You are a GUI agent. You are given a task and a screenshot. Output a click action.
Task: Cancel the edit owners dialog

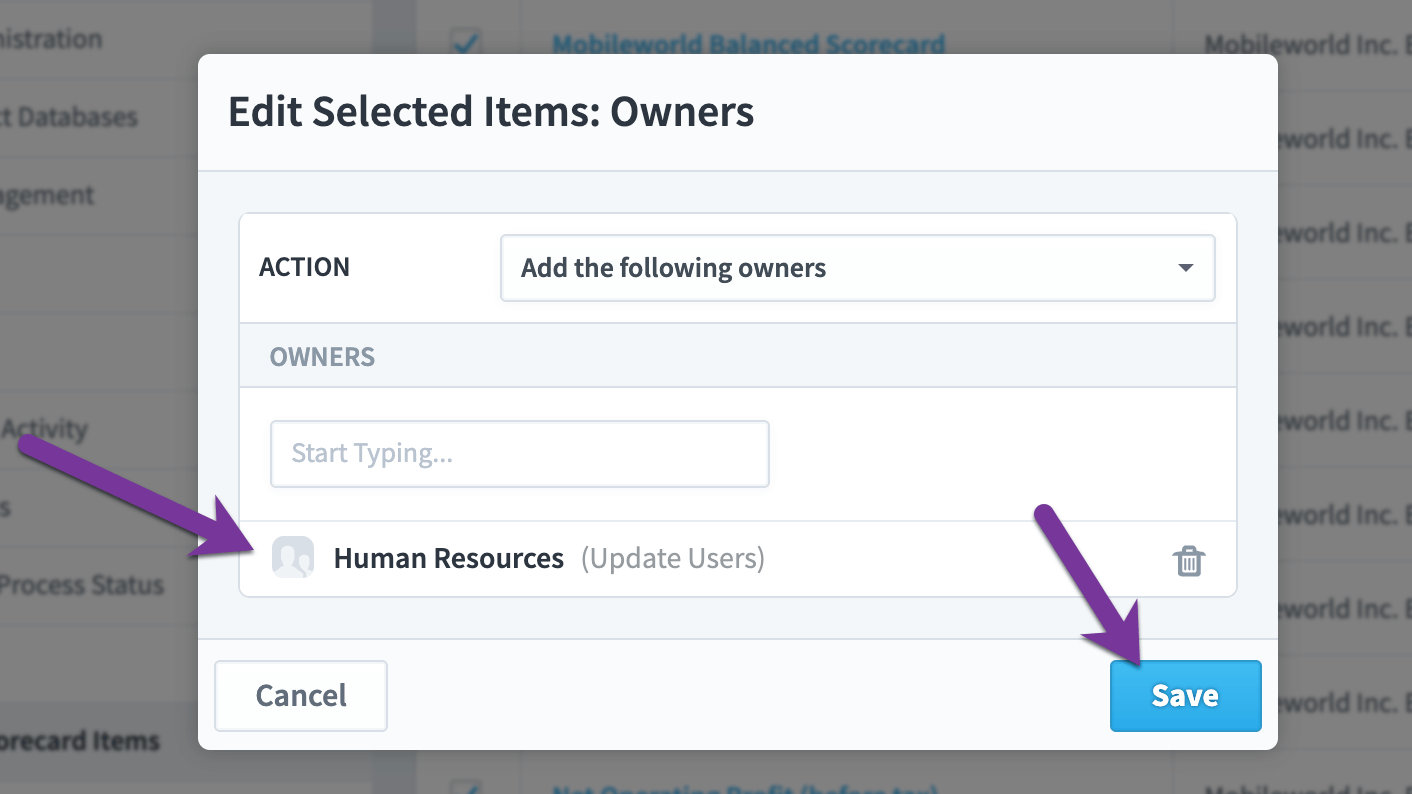tap(301, 696)
